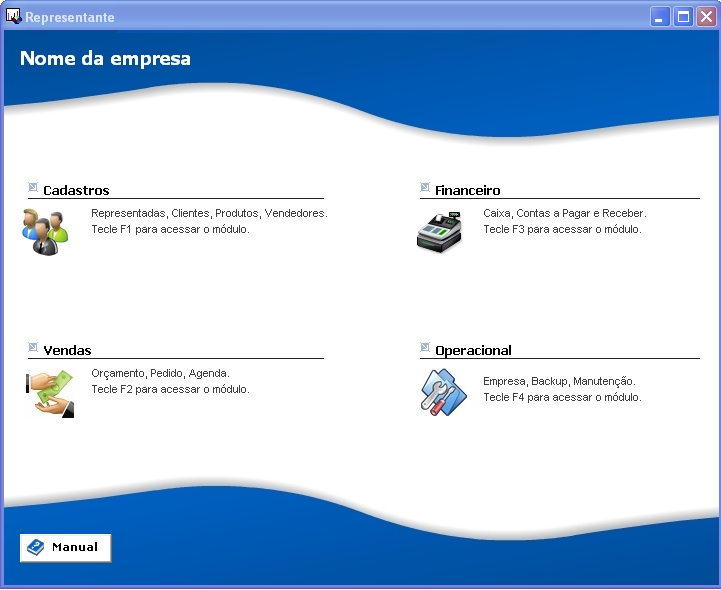Image resolution: width=721 pixels, height=590 pixels.
Task: Click the 'Nome da empresa' header title
Action: pyautogui.click(x=105, y=58)
